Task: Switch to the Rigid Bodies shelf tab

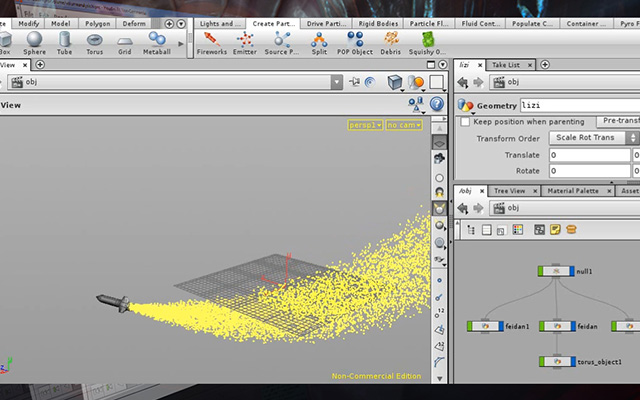Action: 378,24
